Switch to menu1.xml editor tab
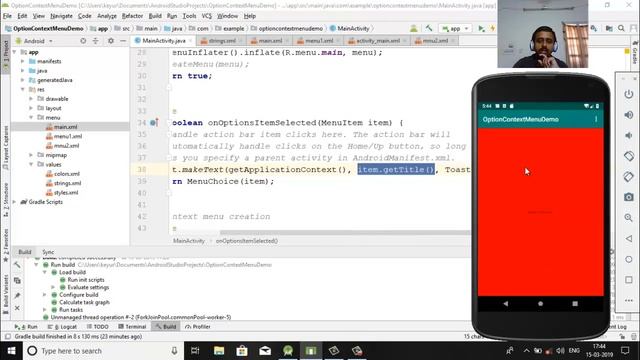This screenshot has width=640, height=360. tap(318, 41)
